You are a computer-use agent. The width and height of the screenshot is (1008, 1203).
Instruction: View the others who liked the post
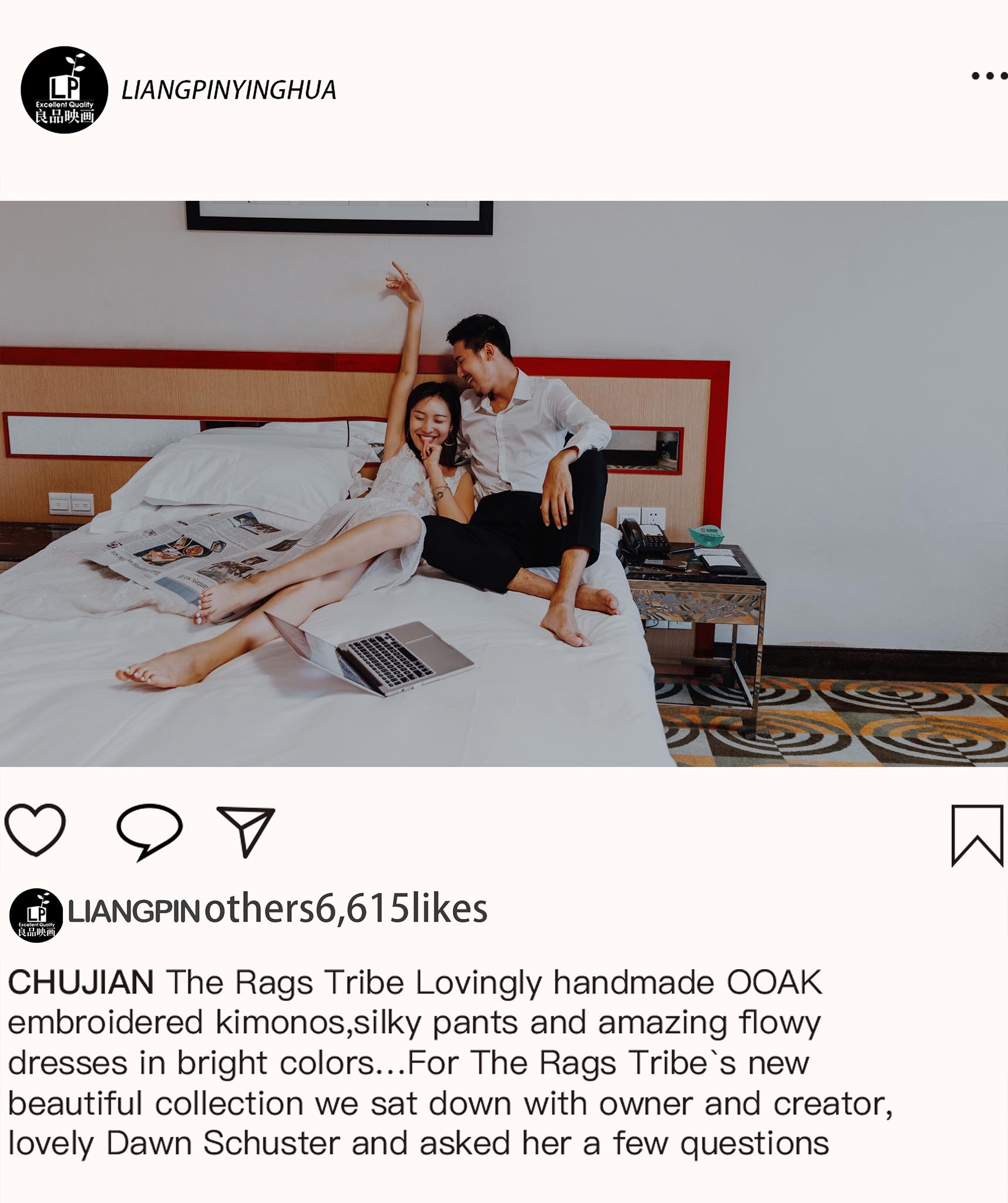click(x=260, y=909)
